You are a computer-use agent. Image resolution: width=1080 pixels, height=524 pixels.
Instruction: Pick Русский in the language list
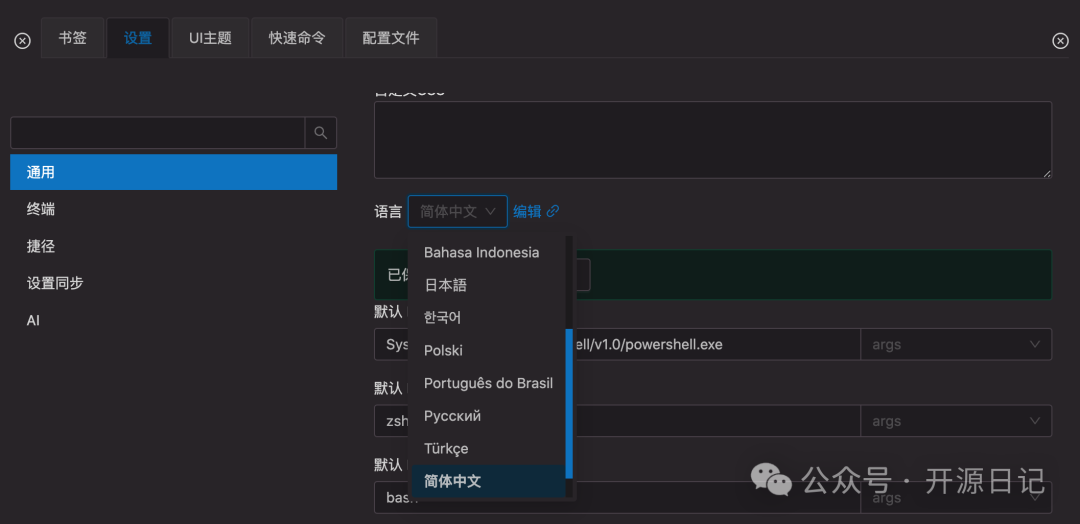pos(452,415)
